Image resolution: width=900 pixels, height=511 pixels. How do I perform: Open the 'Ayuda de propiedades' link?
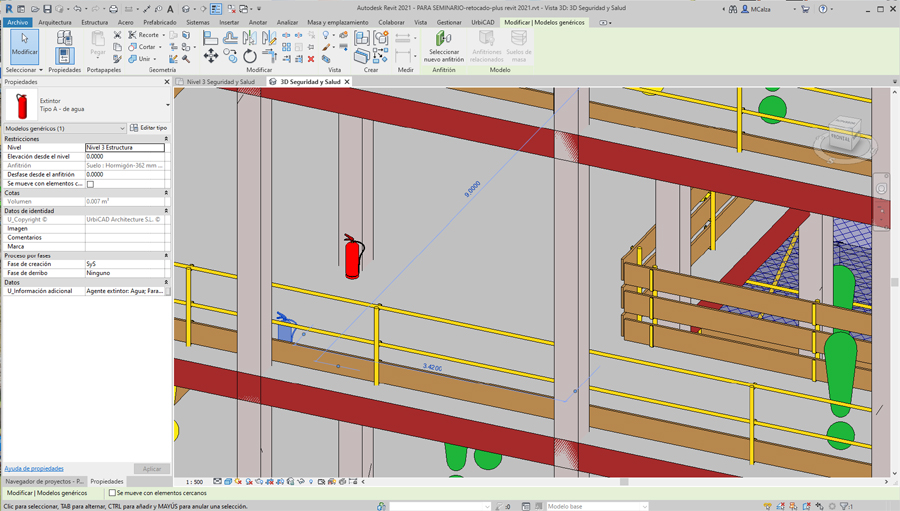34,468
